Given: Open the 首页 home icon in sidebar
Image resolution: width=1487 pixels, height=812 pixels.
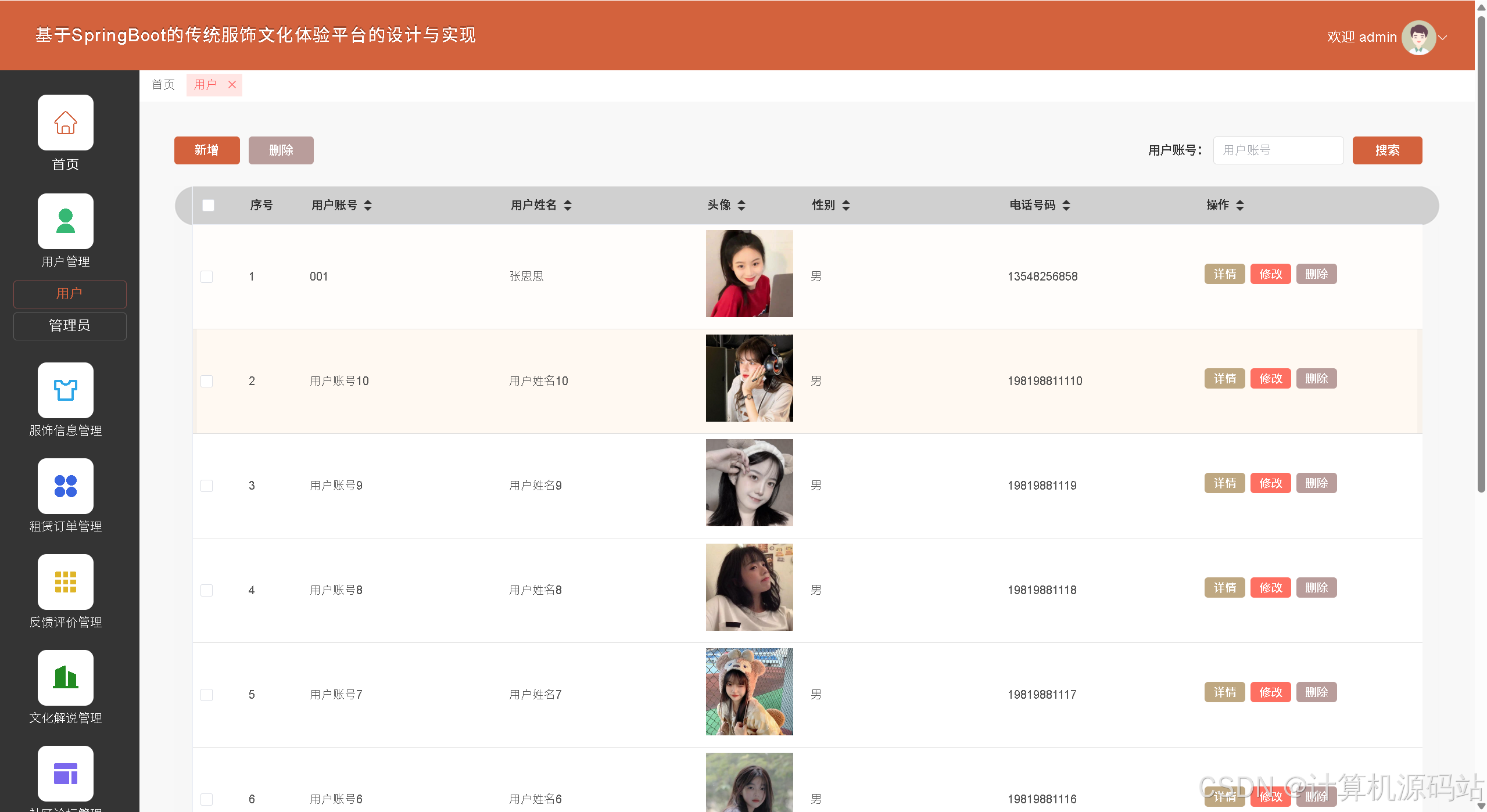Looking at the screenshot, I should [x=65, y=123].
